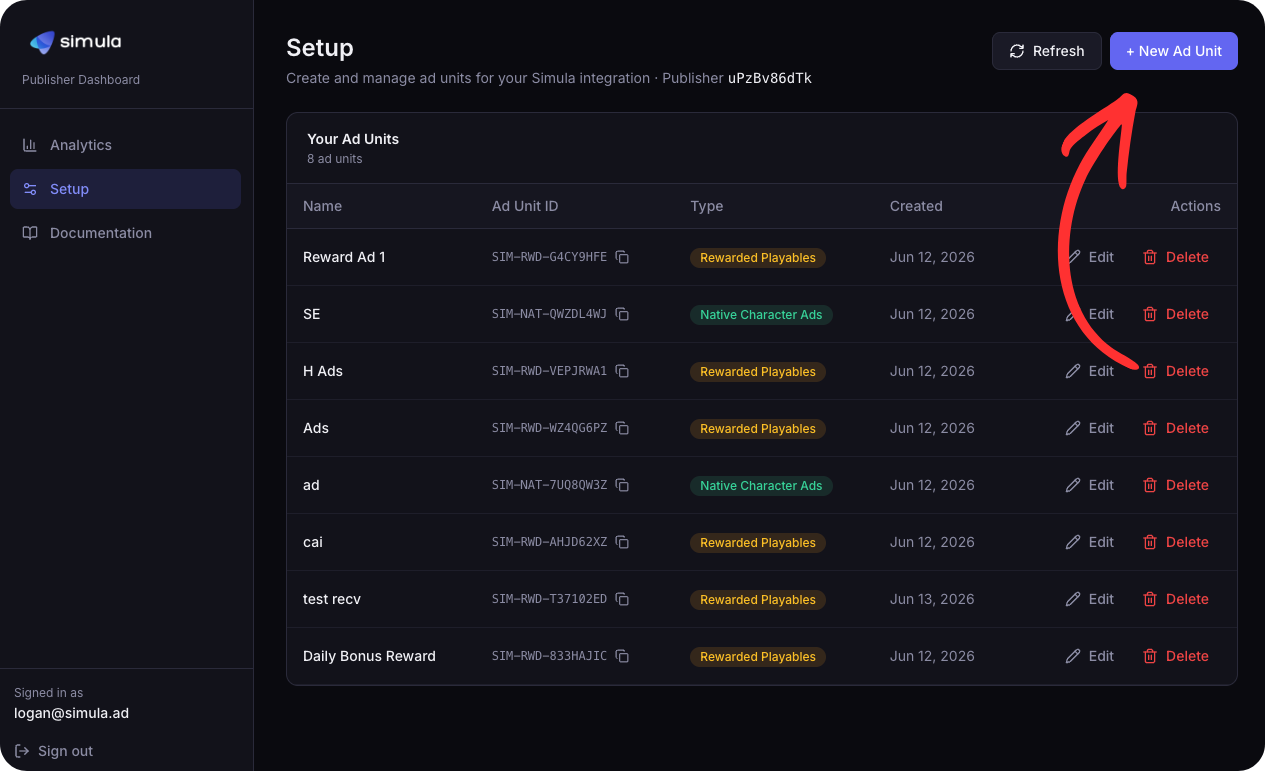1265x771 pixels.
Task: Click the Name column header
Action: 322,206
